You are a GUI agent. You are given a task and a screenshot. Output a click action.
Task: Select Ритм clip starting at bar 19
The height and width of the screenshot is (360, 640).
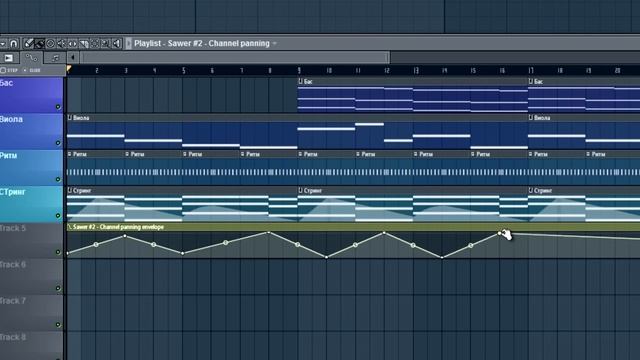613,168
